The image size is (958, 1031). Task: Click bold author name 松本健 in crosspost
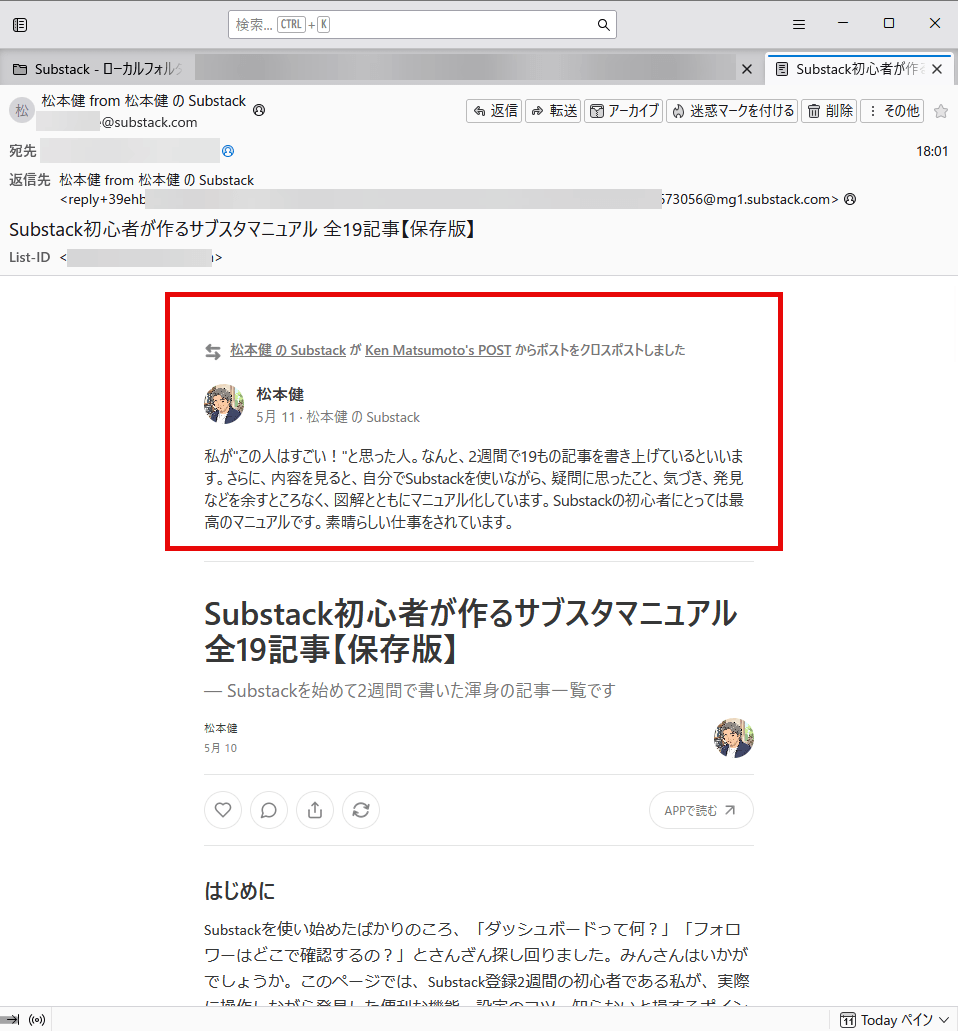pyautogui.click(x=280, y=395)
